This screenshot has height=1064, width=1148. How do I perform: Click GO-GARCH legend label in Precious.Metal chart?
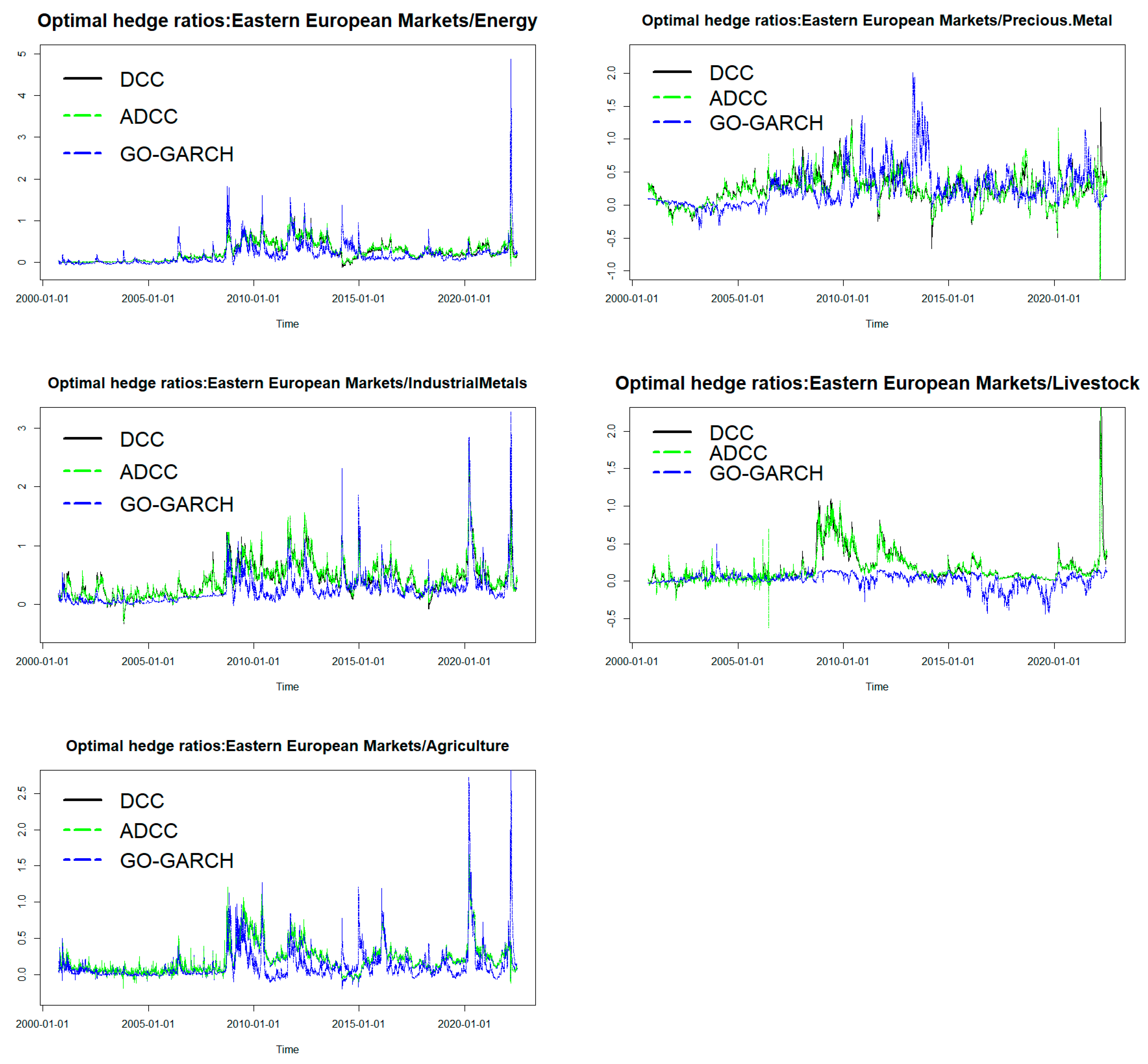coord(766,123)
